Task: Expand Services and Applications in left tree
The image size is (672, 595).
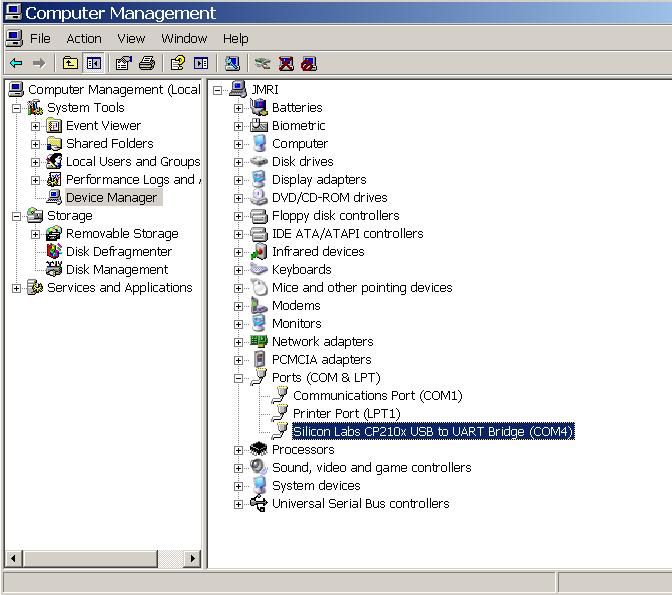Action: [16, 288]
